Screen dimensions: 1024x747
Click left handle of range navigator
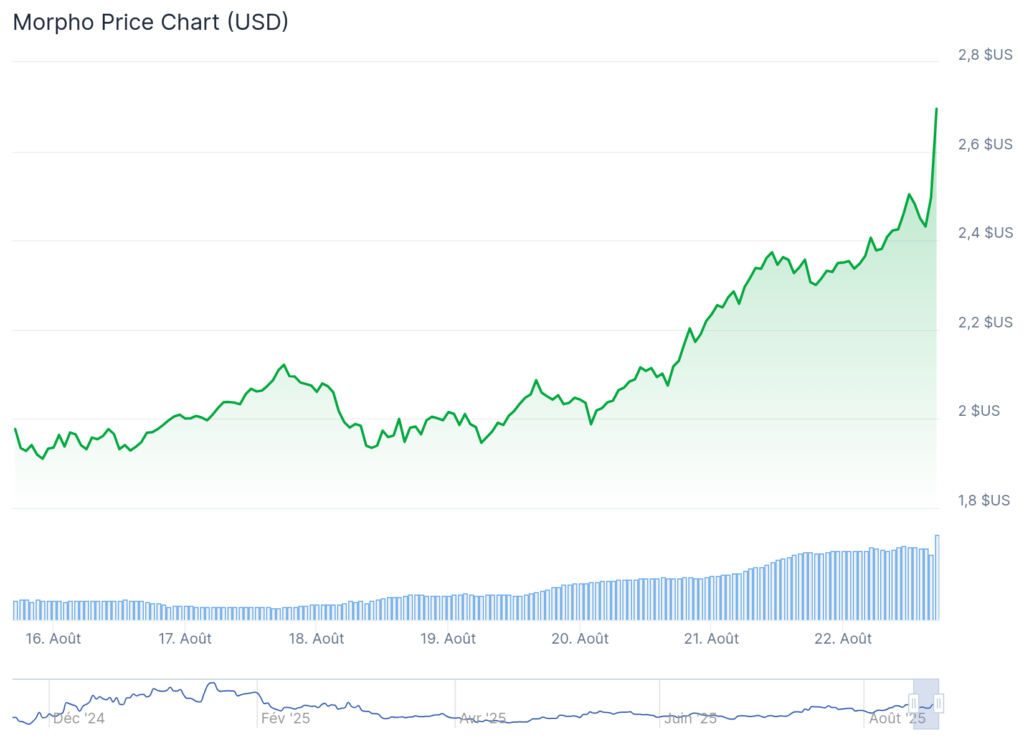pyautogui.click(x=913, y=704)
